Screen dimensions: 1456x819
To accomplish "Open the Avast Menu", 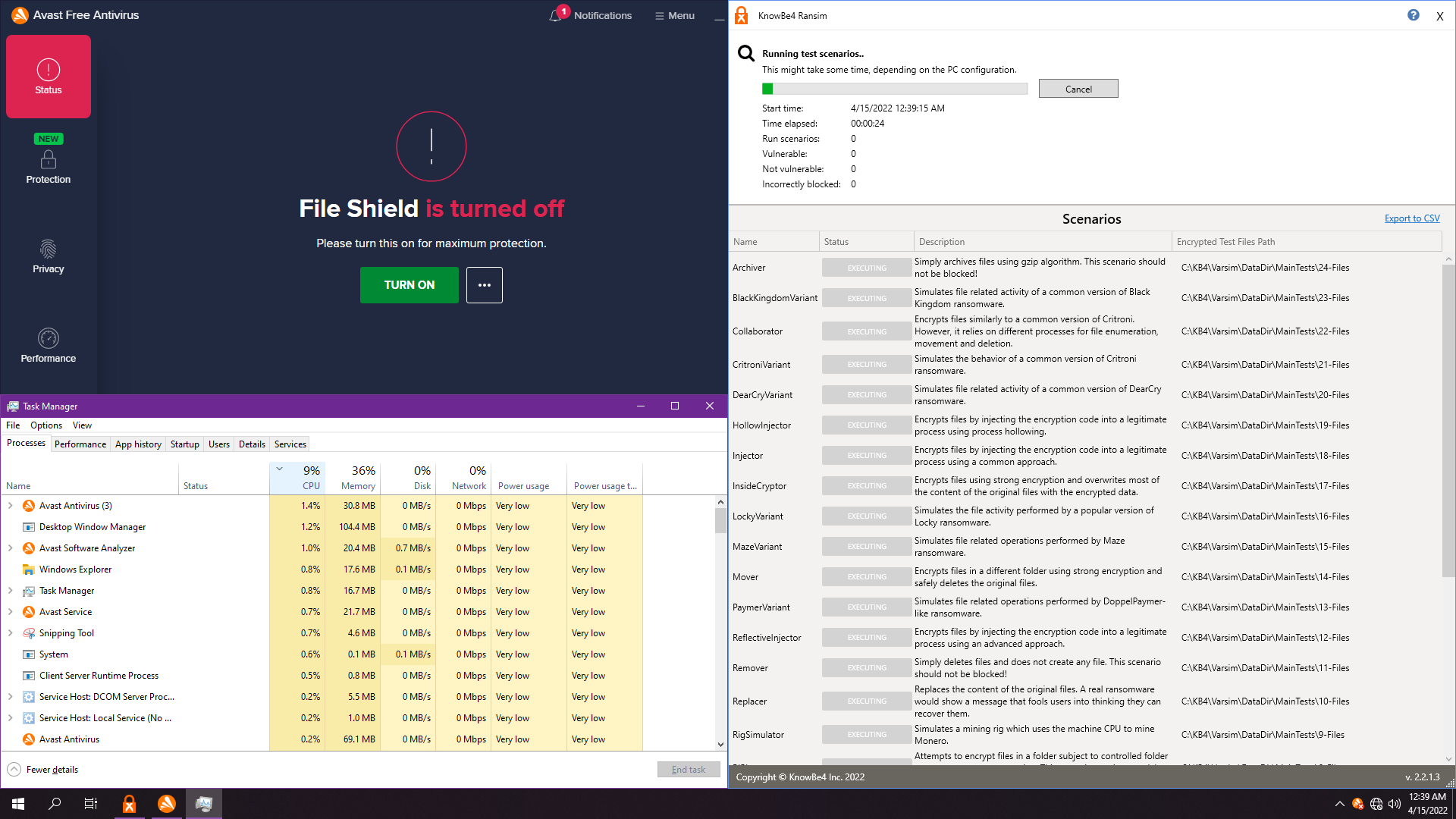I will coord(675,15).
